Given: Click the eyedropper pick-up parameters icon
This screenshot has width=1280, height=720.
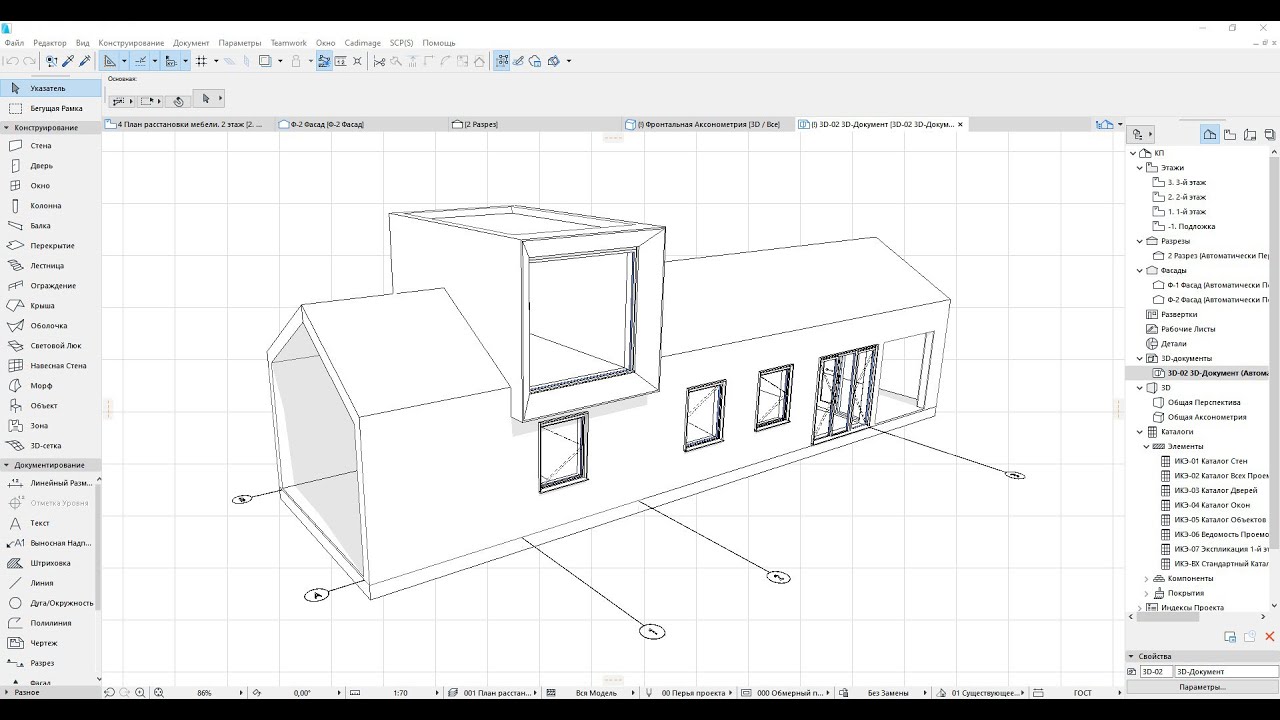Looking at the screenshot, I should pos(68,61).
